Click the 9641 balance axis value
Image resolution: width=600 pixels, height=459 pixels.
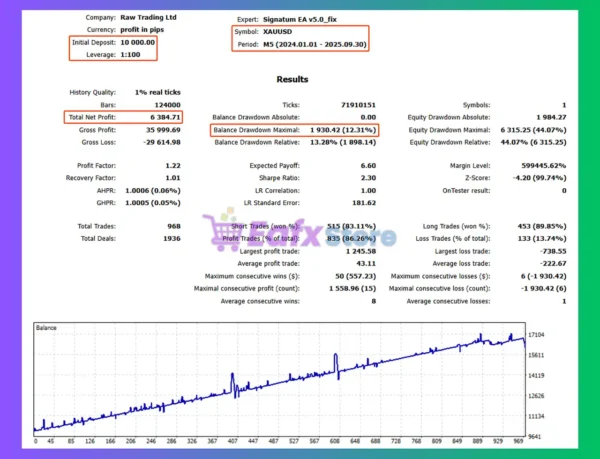tap(534, 436)
